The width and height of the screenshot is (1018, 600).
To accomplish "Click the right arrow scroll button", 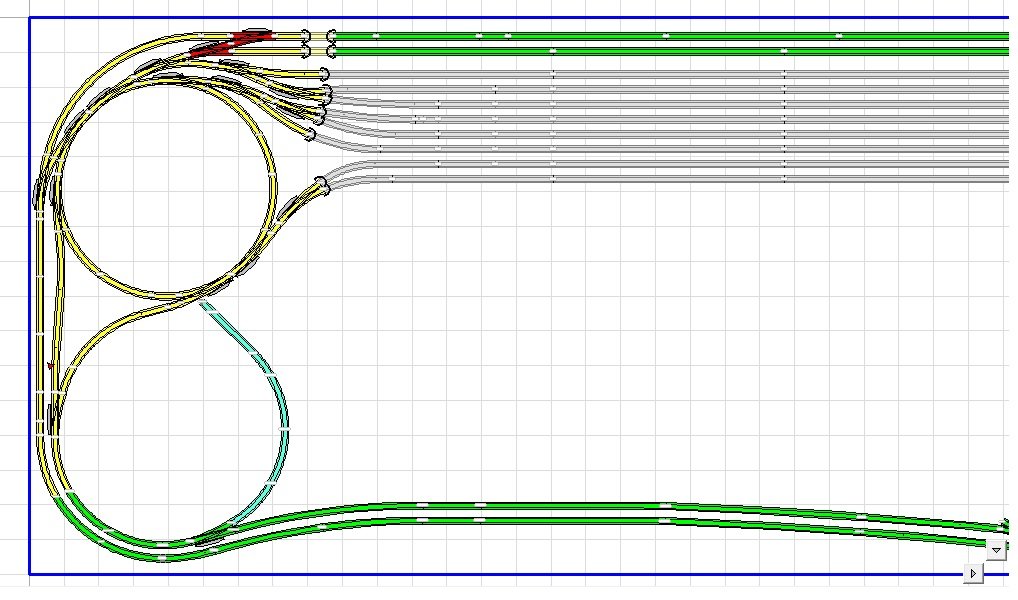I will click(x=973, y=572).
